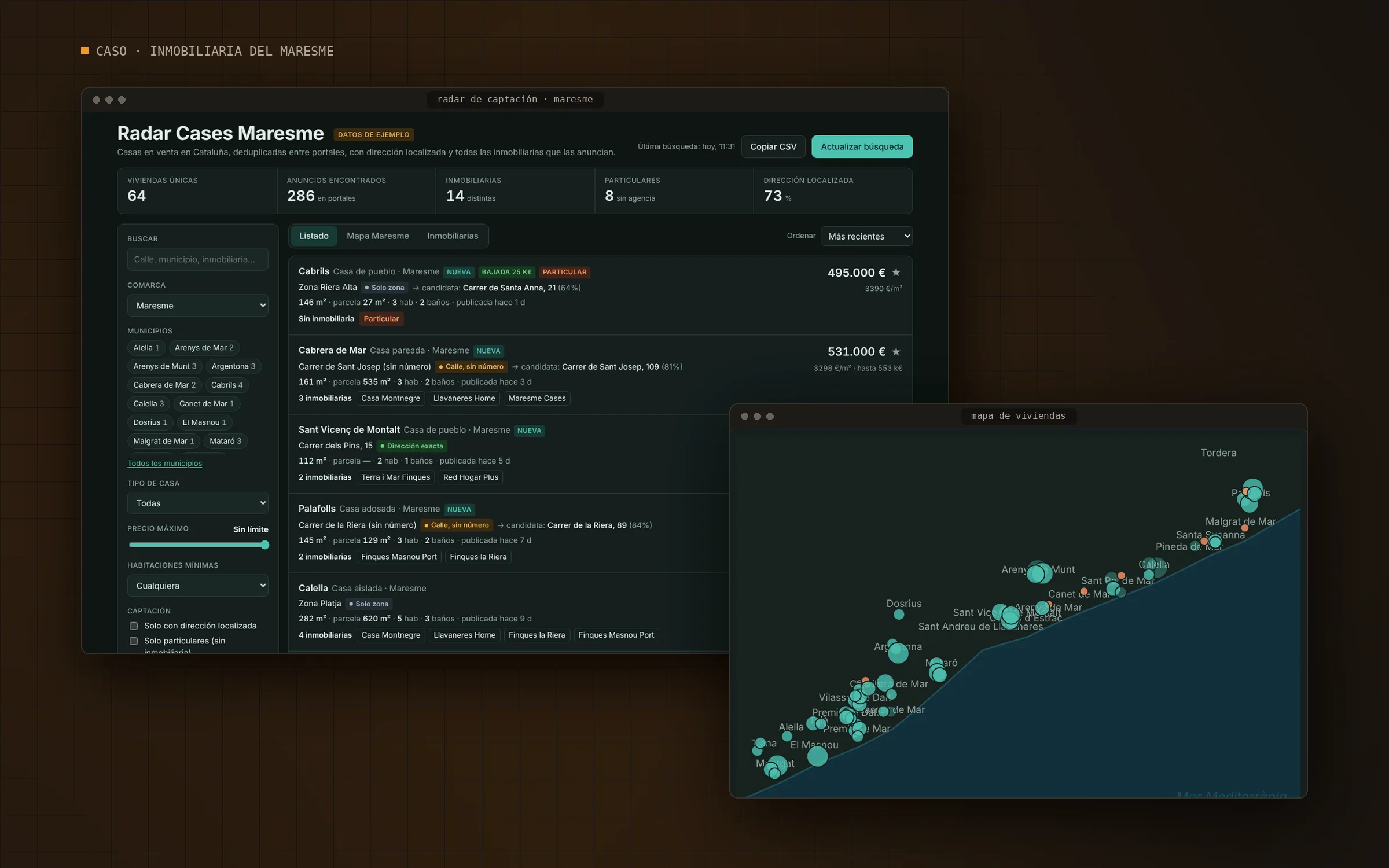Click the Copiar CSV button
The height and width of the screenshot is (868, 1389).
pos(773,146)
